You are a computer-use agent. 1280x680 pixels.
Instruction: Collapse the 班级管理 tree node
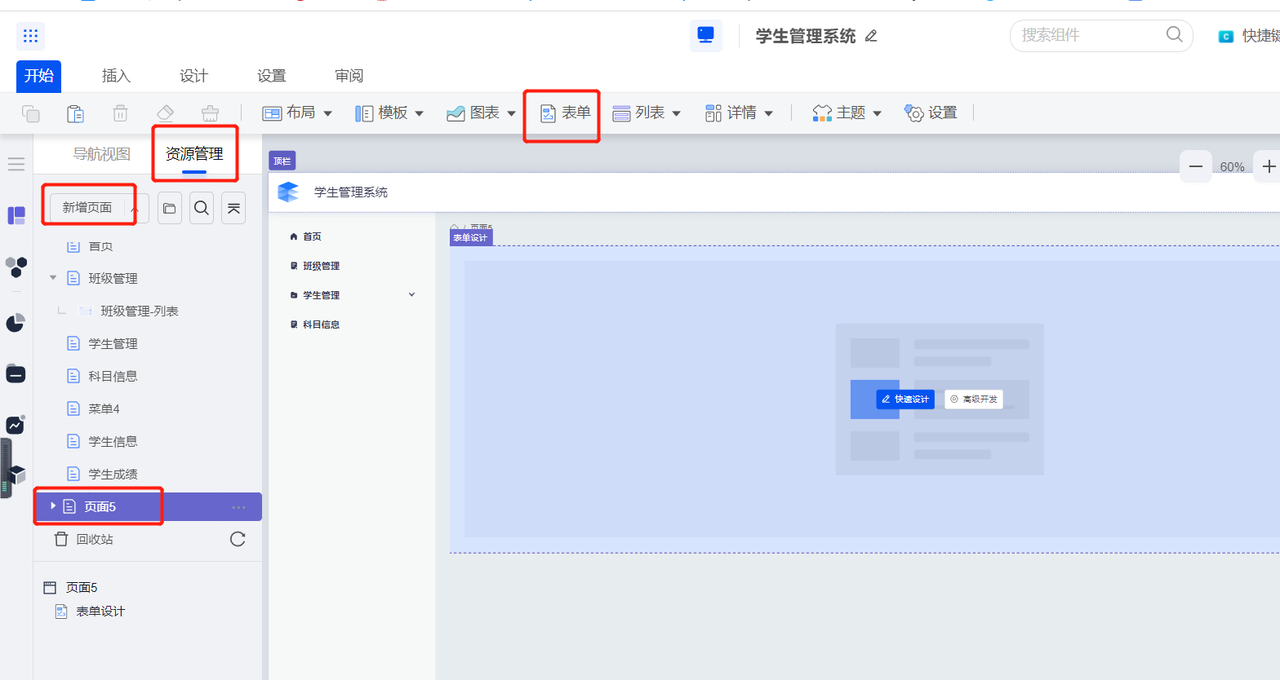(x=53, y=278)
